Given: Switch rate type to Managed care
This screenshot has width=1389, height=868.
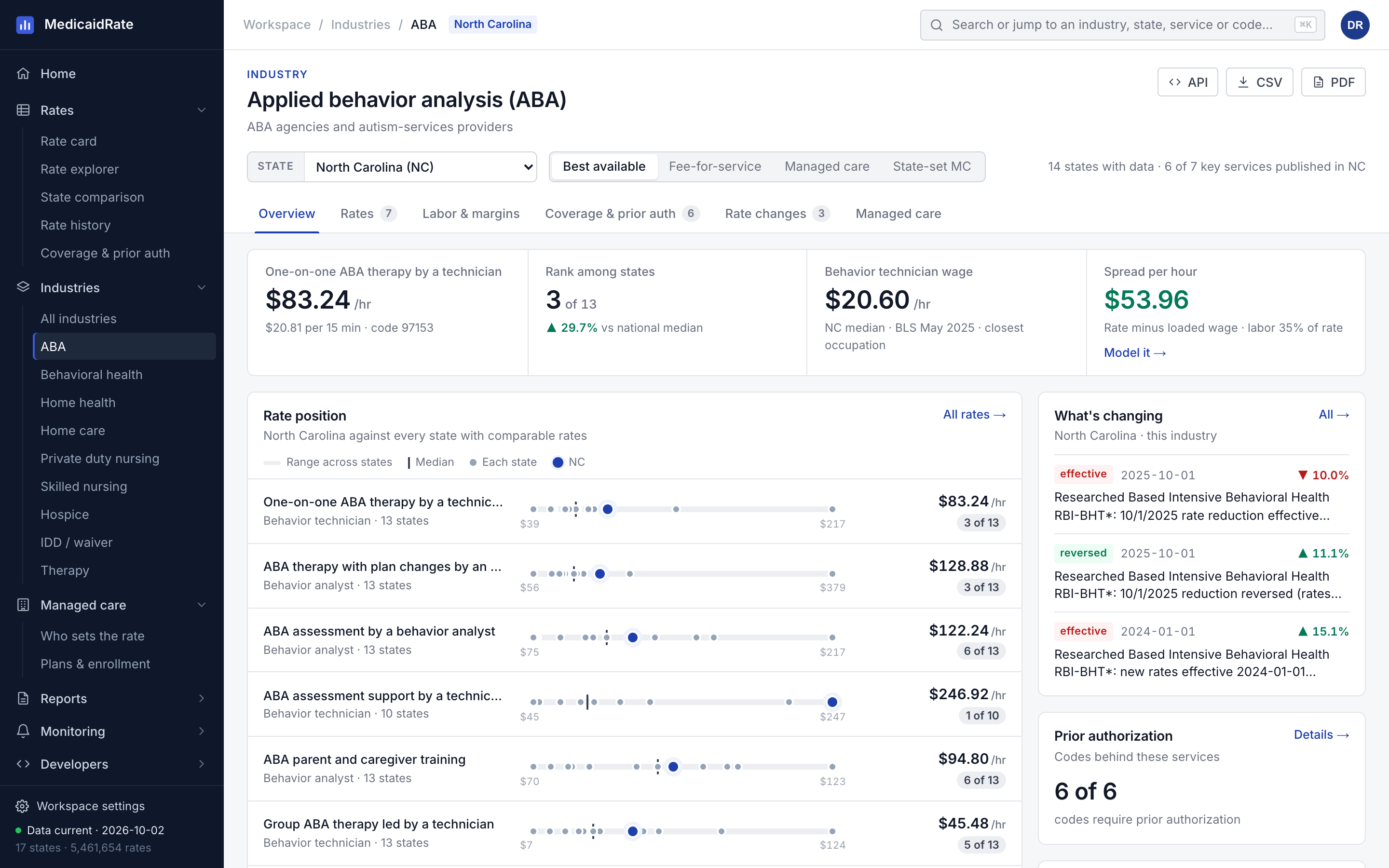Looking at the screenshot, I should click(x=827, y=166).
